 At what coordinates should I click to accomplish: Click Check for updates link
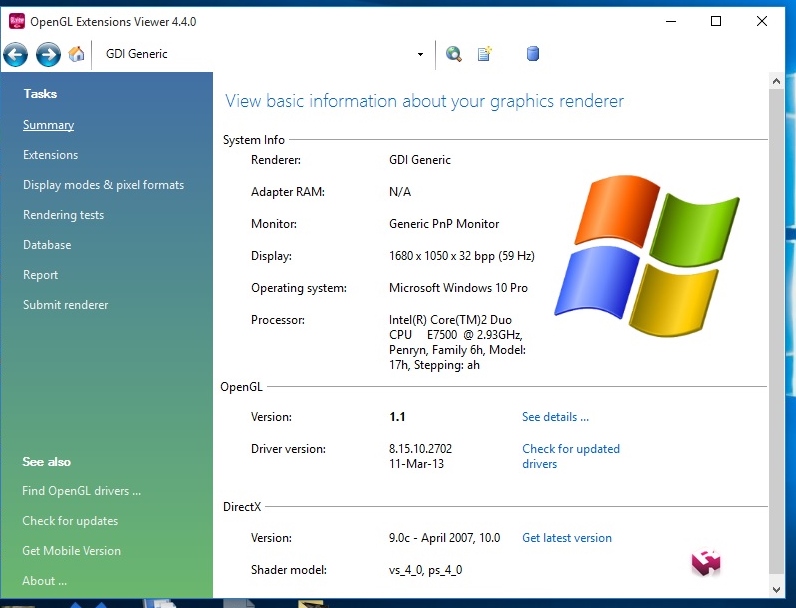click(70, 521)
